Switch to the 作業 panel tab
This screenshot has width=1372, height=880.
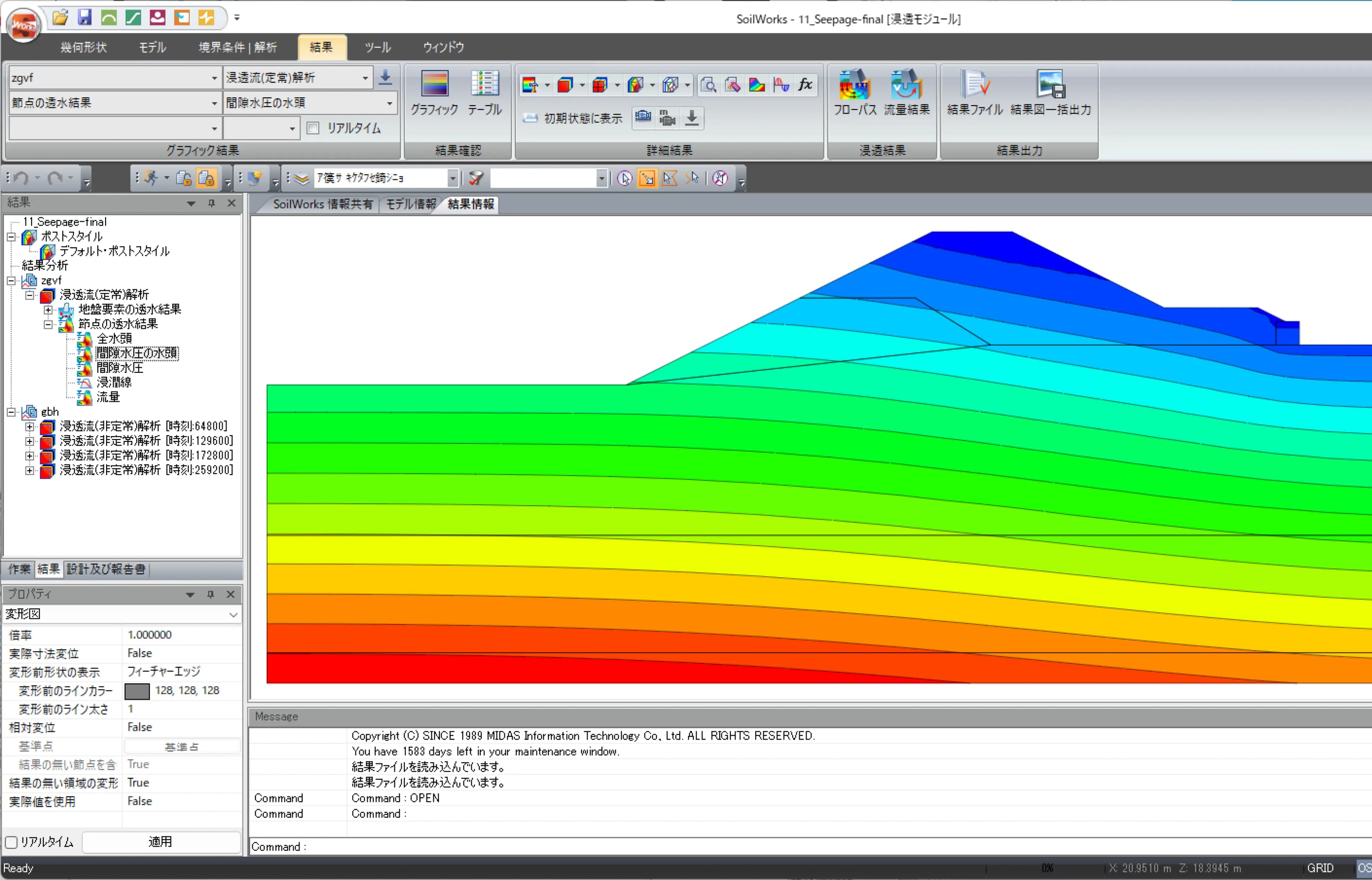point(19,569)
